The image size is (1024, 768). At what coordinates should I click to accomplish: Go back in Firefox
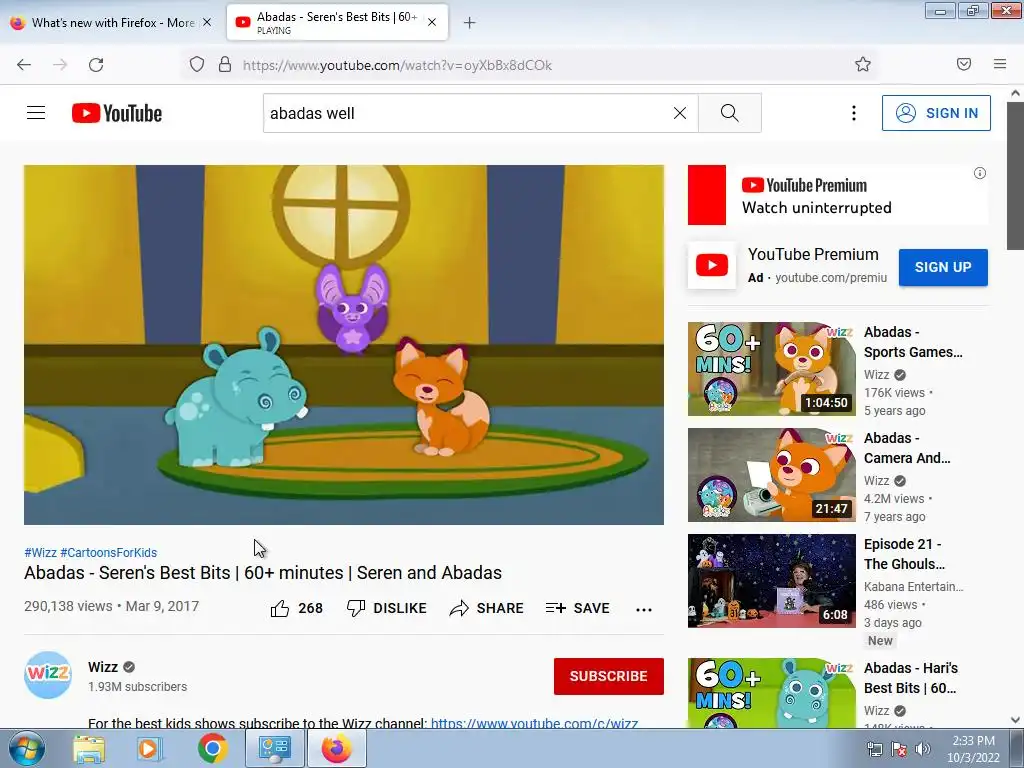pyautogui.click(x=24, y=65)
